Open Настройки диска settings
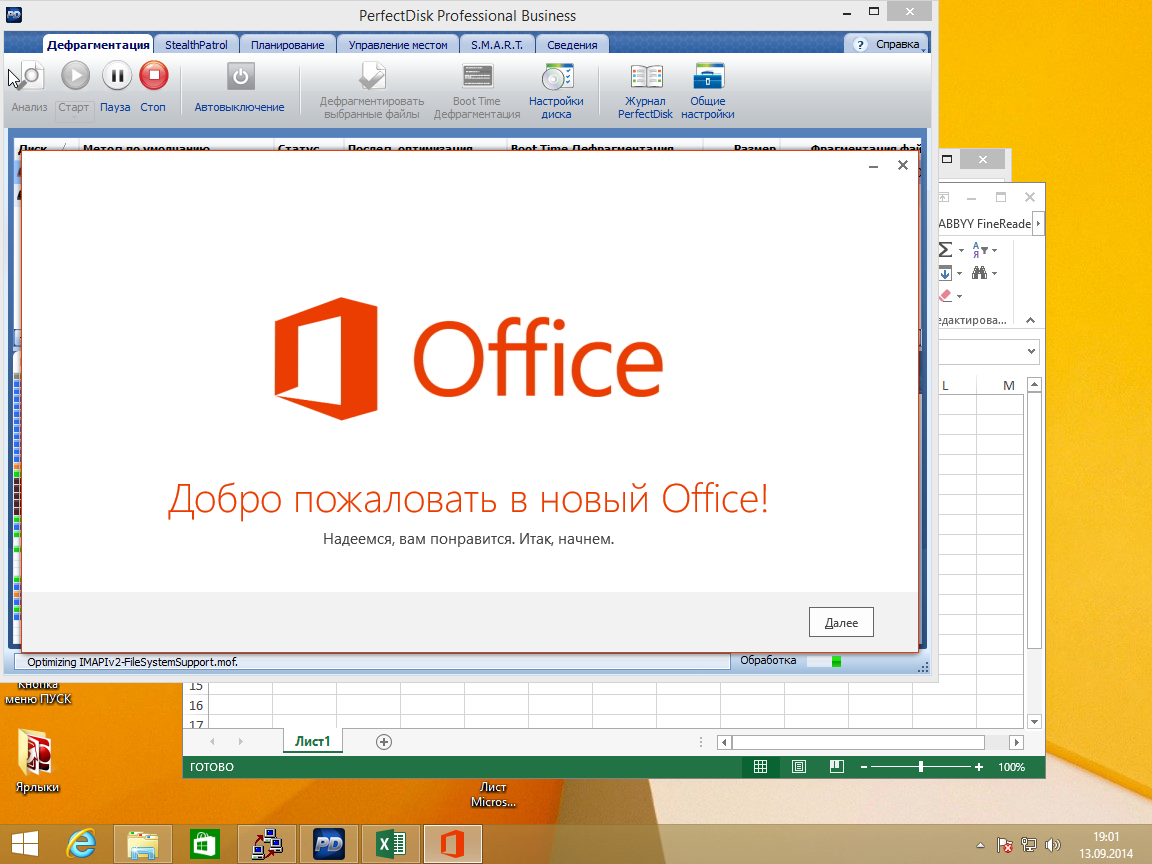 [557, 76]
